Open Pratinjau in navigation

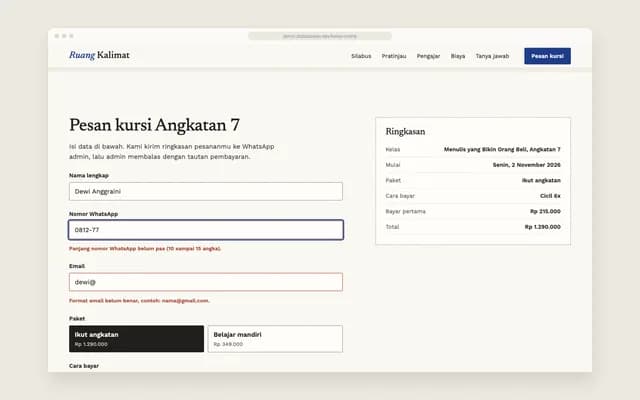coord(394,56)
